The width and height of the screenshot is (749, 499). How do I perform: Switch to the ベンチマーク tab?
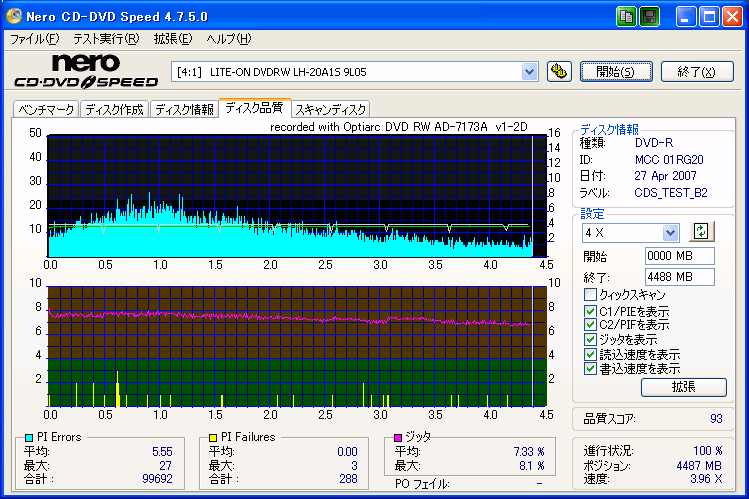(x=46, y=110)
